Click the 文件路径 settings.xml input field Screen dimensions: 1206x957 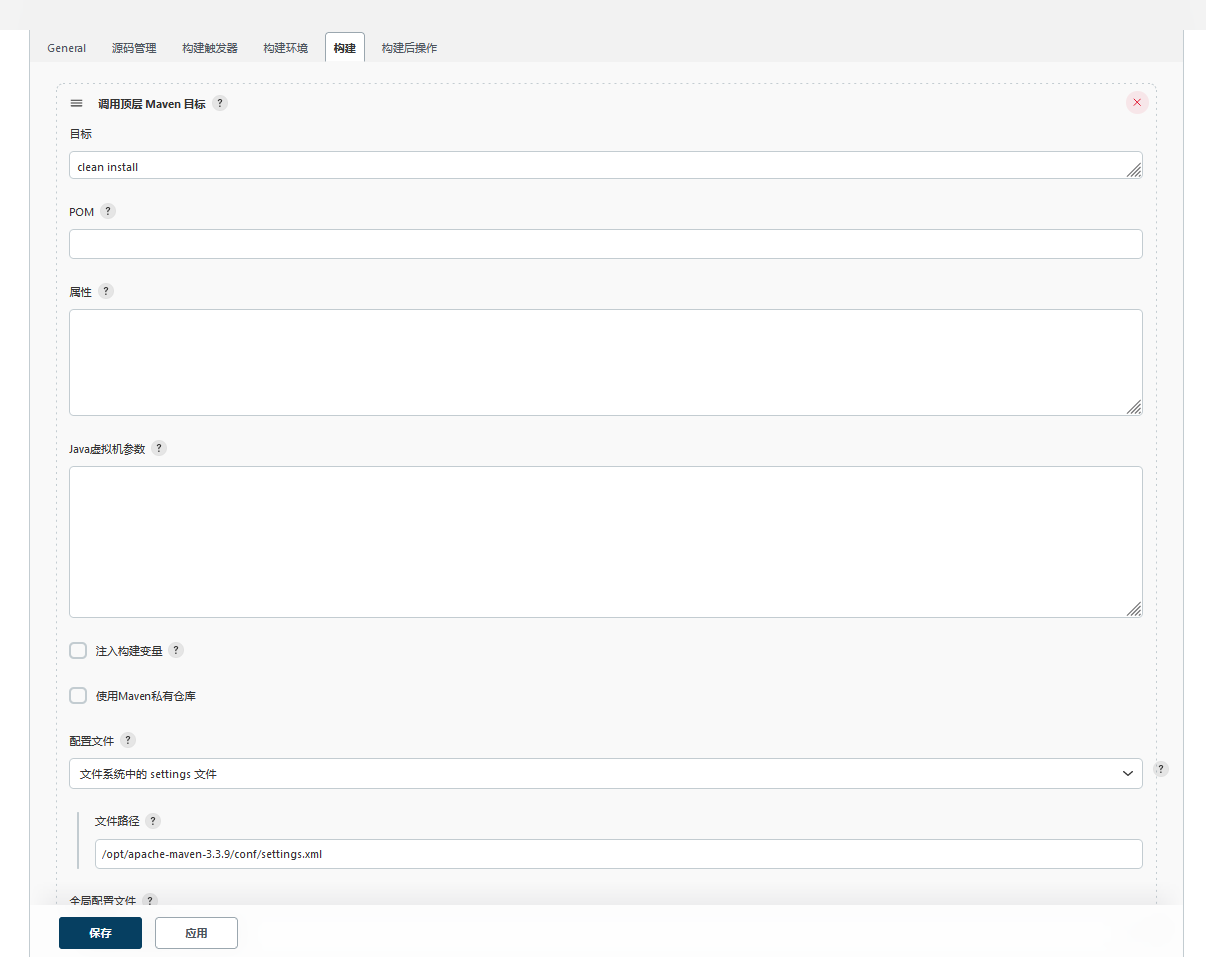(617, 854)
